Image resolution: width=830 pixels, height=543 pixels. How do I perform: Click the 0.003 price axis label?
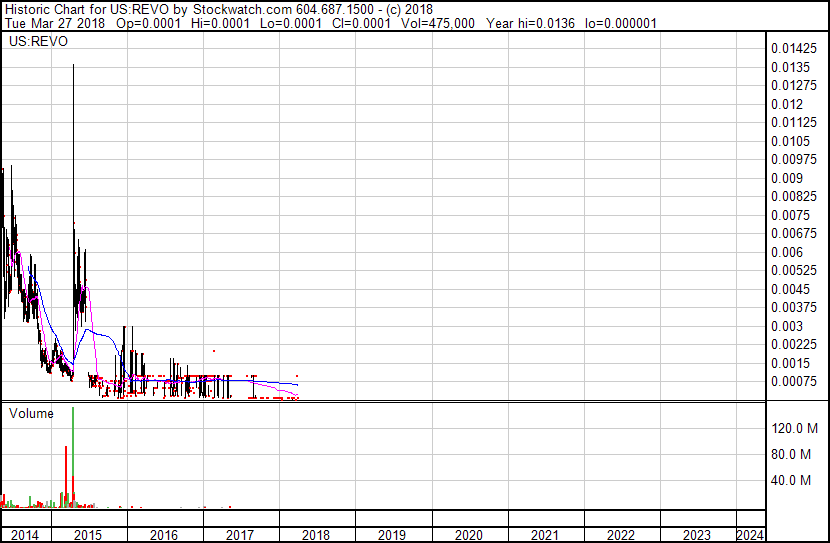[787, 326]
